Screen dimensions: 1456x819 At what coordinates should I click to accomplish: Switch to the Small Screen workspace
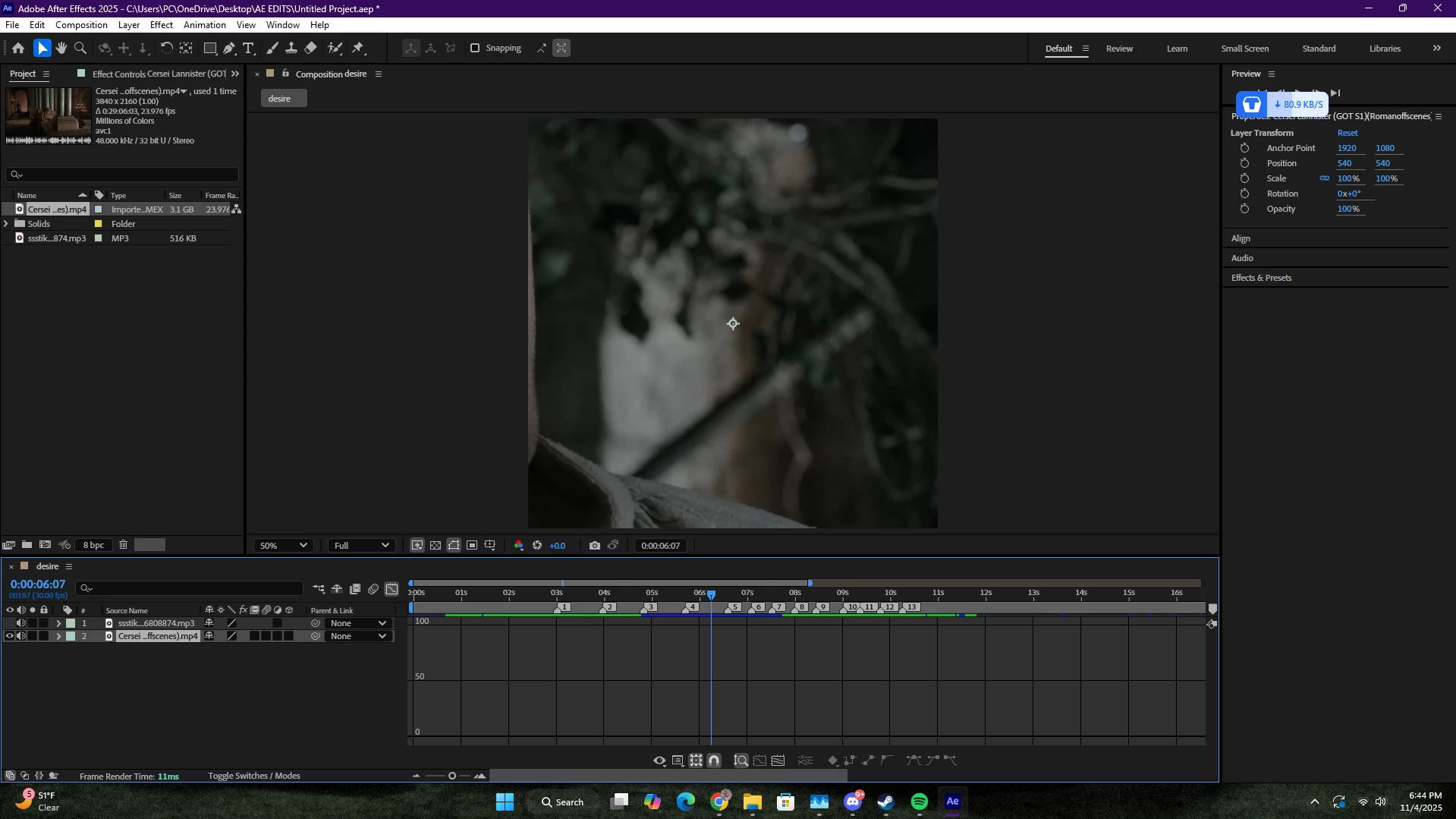coord(1245,49)
